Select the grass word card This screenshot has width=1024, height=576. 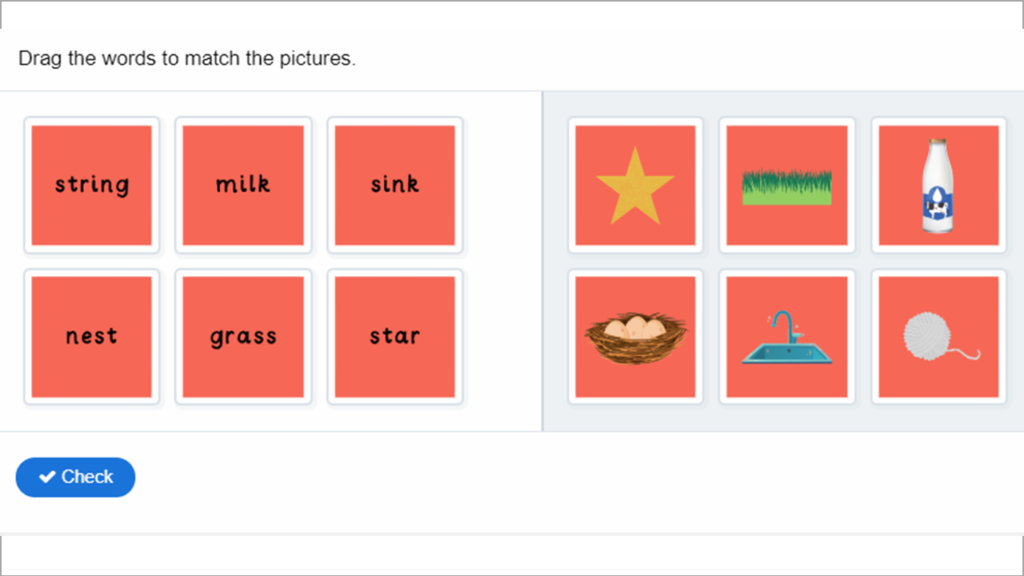point(243,336)
